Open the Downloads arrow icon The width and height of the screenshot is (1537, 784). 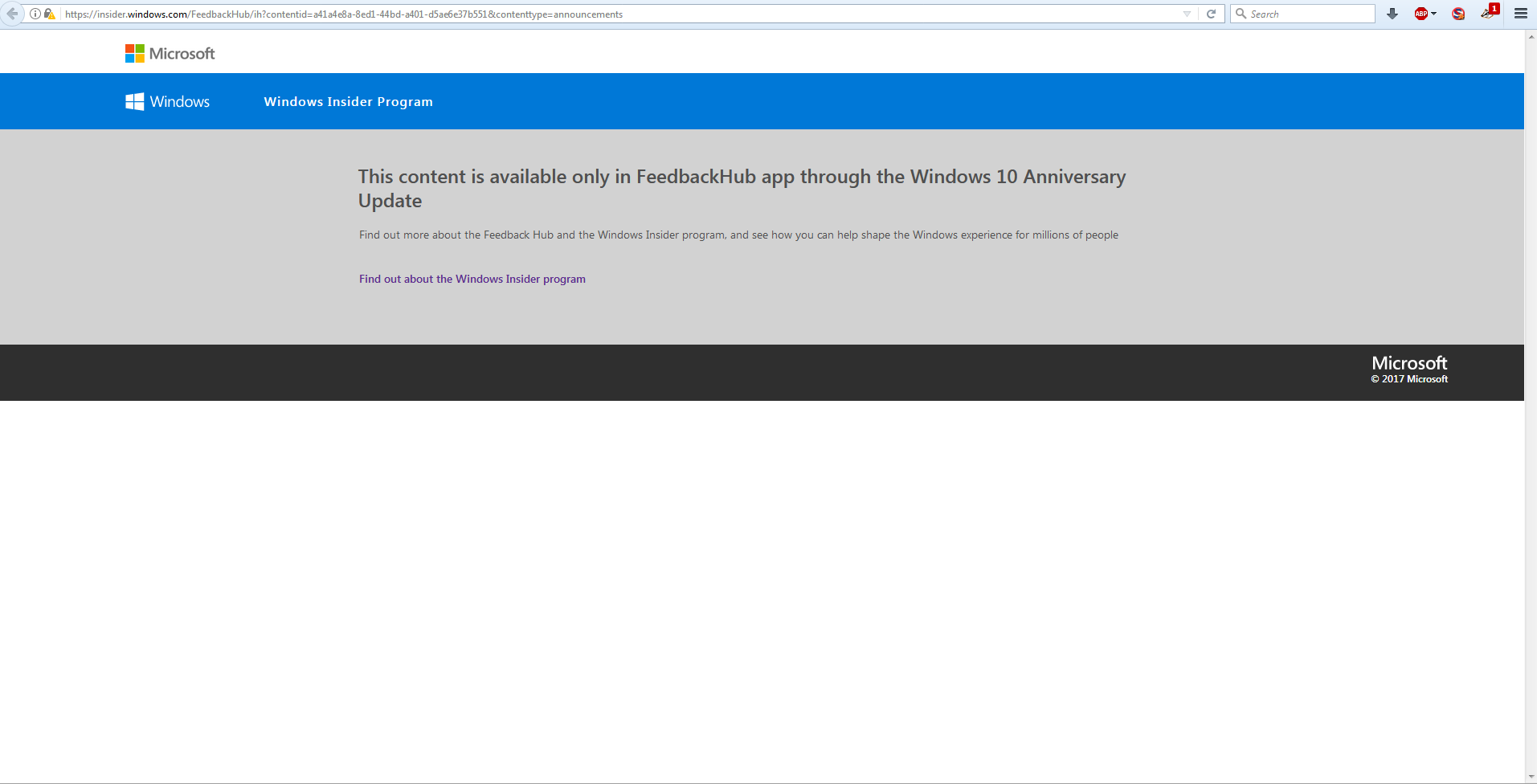click(x=1392, y=14)
